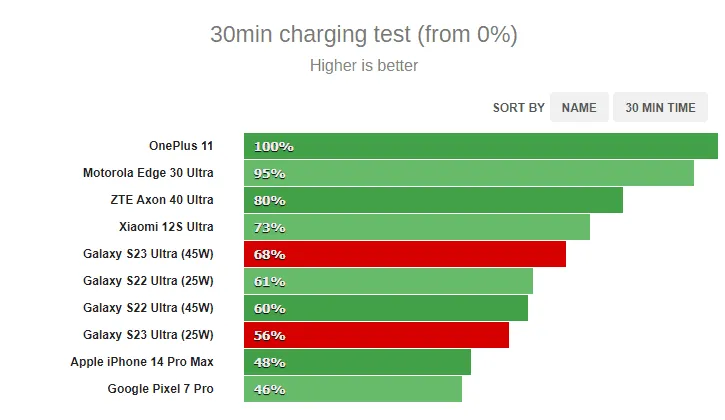This screenshot has width=725, height=420.
Task: Click red Galaxy S23 Ultra (45W) bar
Action: [404, 254]
